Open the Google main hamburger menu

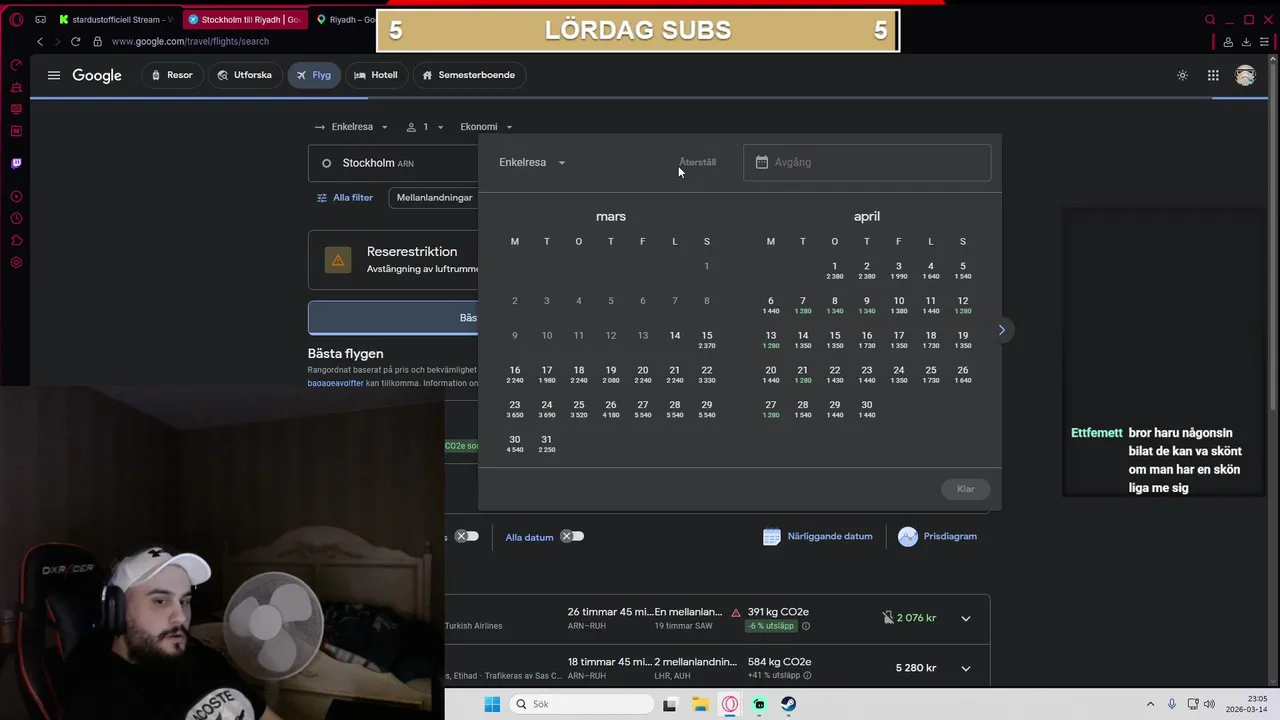tap(54, 75)
